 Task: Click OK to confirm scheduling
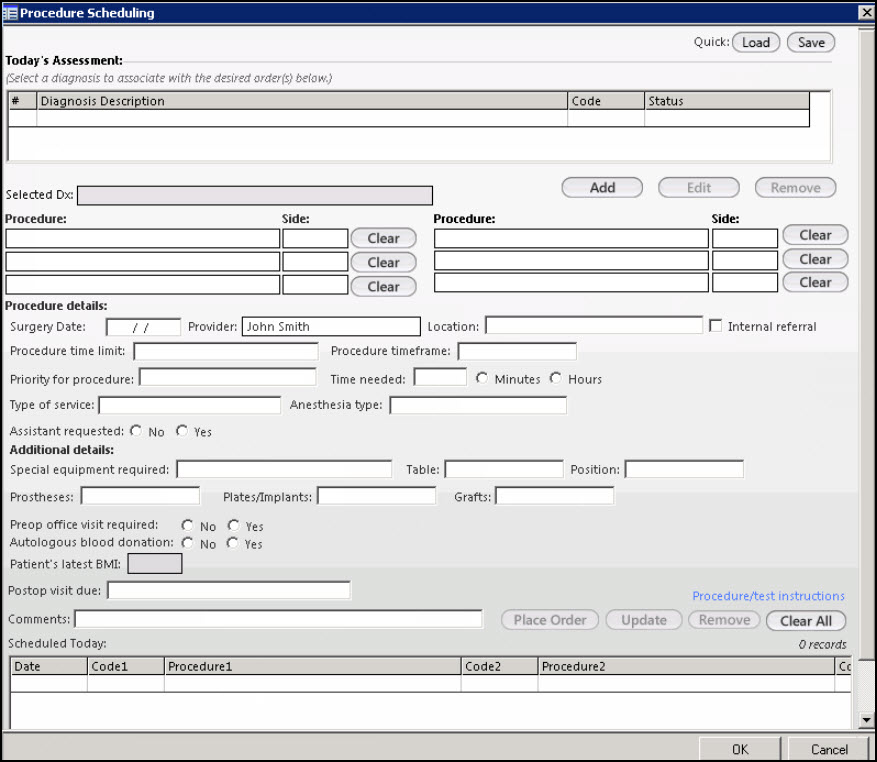pos(739,750)
